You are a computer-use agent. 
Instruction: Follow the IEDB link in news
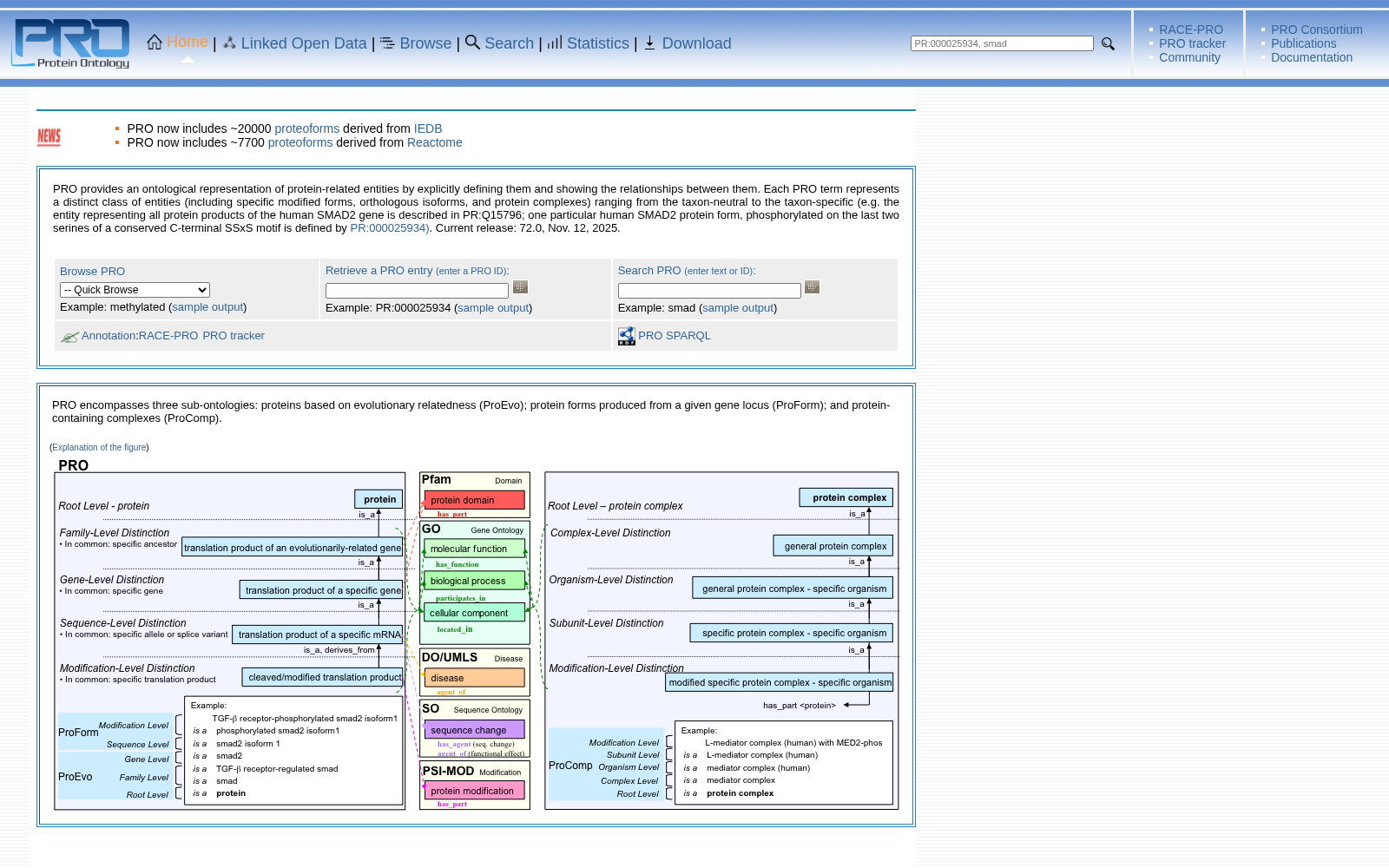(428, 128)
